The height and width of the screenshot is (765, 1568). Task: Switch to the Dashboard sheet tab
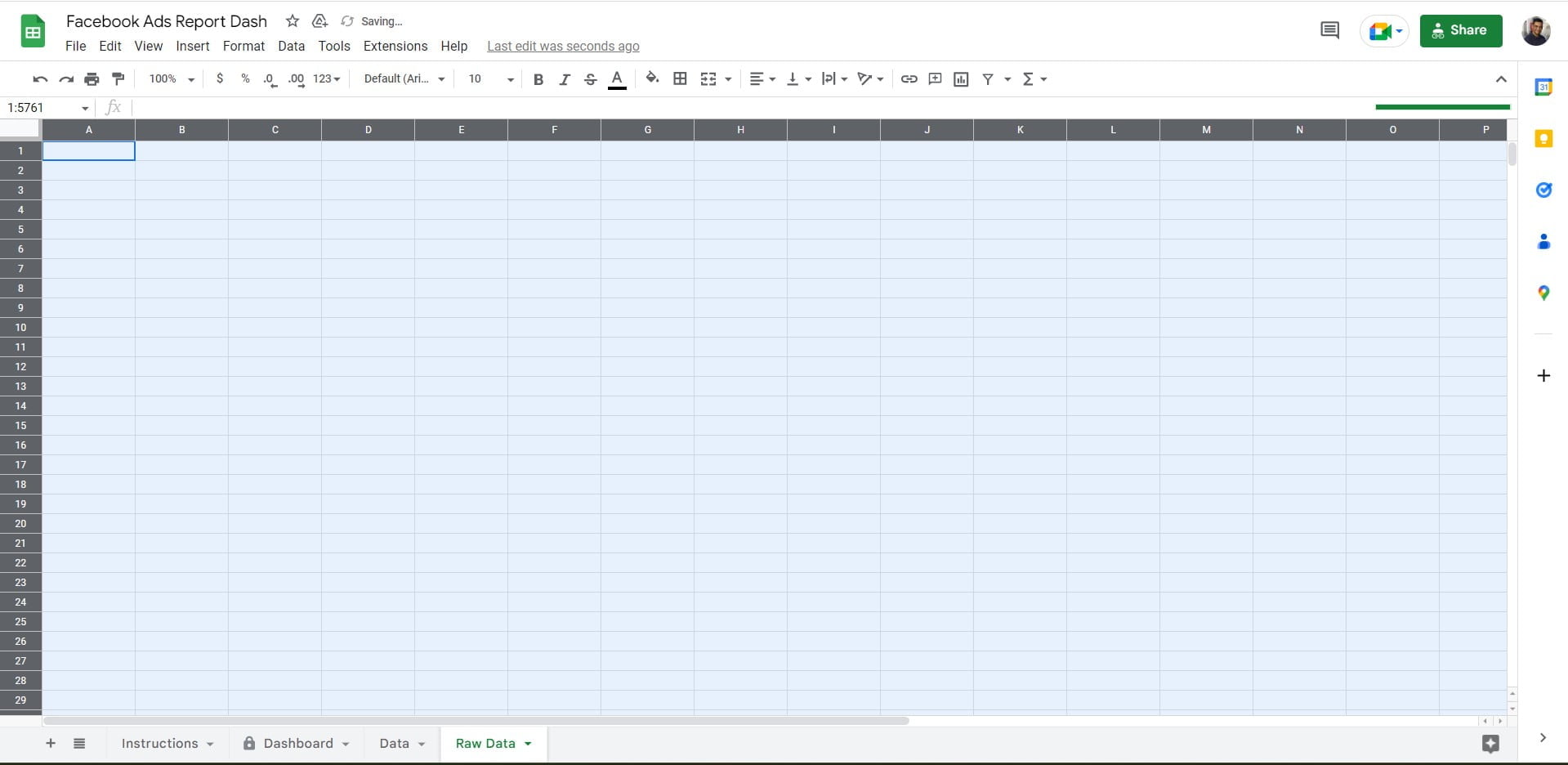pyautogui.click(x=297, y=743)
